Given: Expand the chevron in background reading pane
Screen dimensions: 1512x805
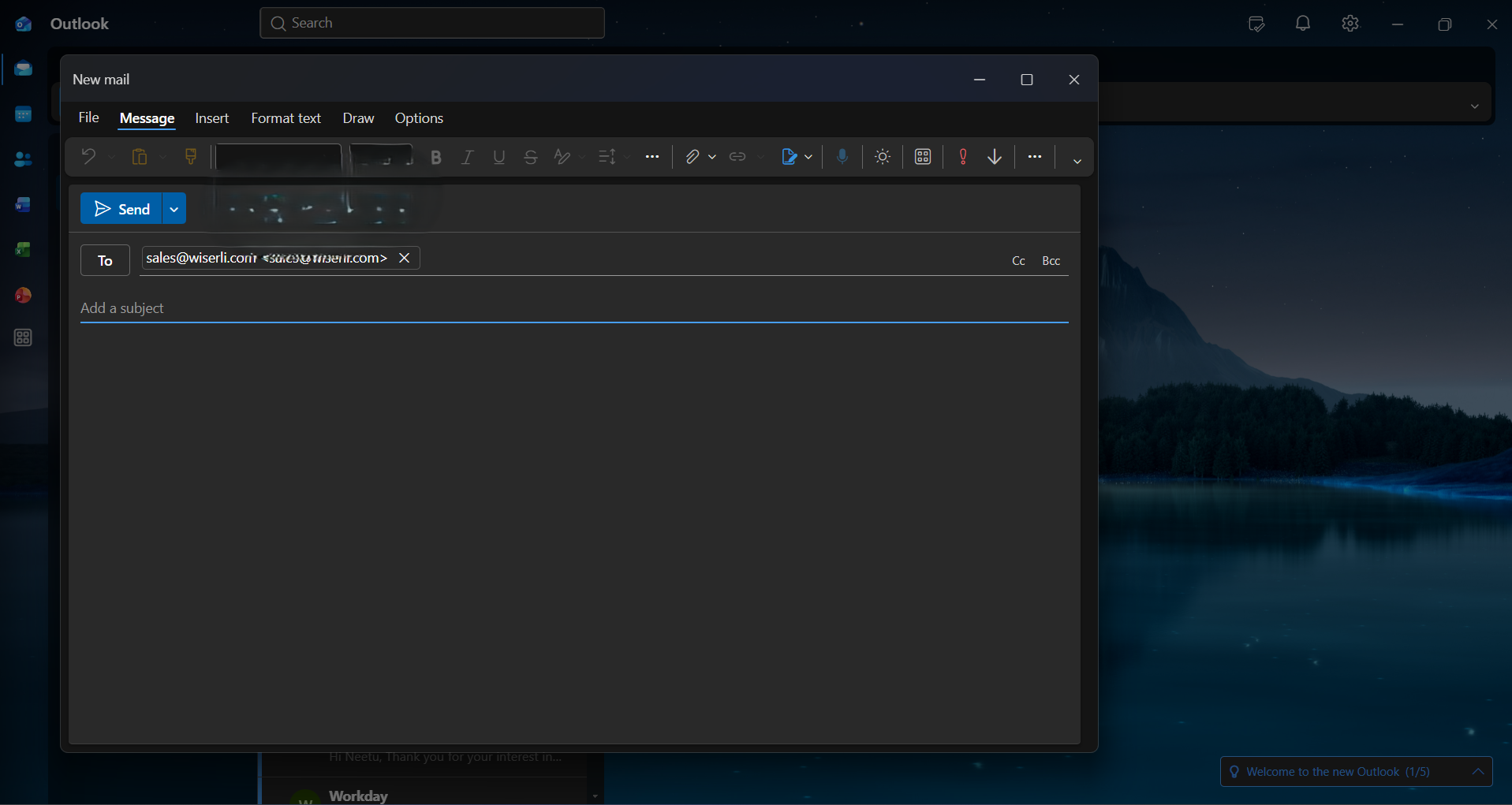Looking at the screenshot, I should [1475, 106].
